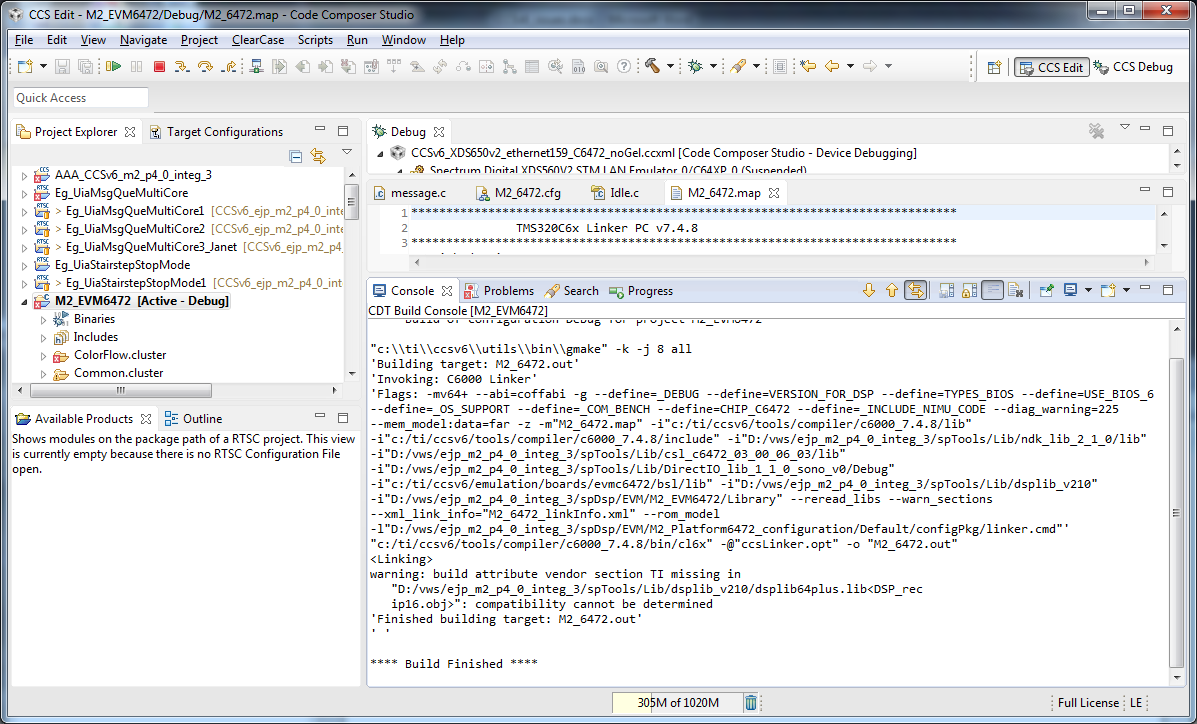Minimize the Project Explorer panel
This screenshot has height=724, width=1197.
click(x=320, y=130)
